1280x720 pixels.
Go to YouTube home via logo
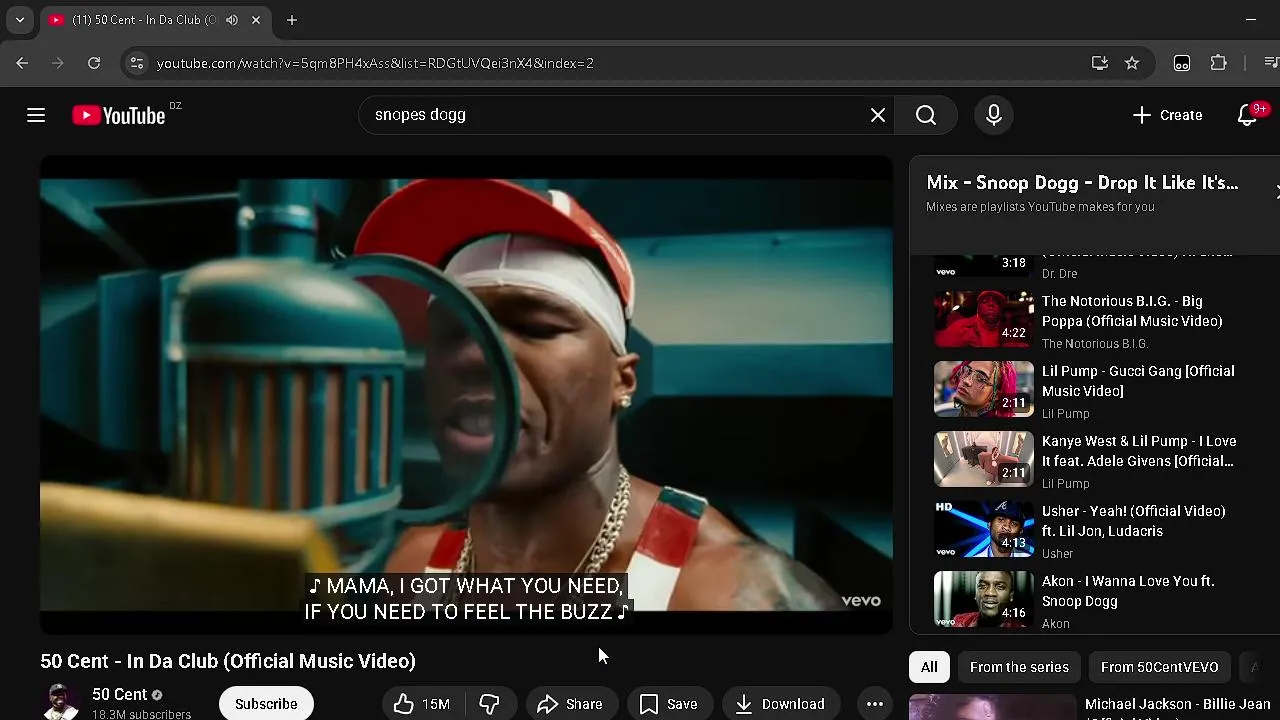pos(119,116)
